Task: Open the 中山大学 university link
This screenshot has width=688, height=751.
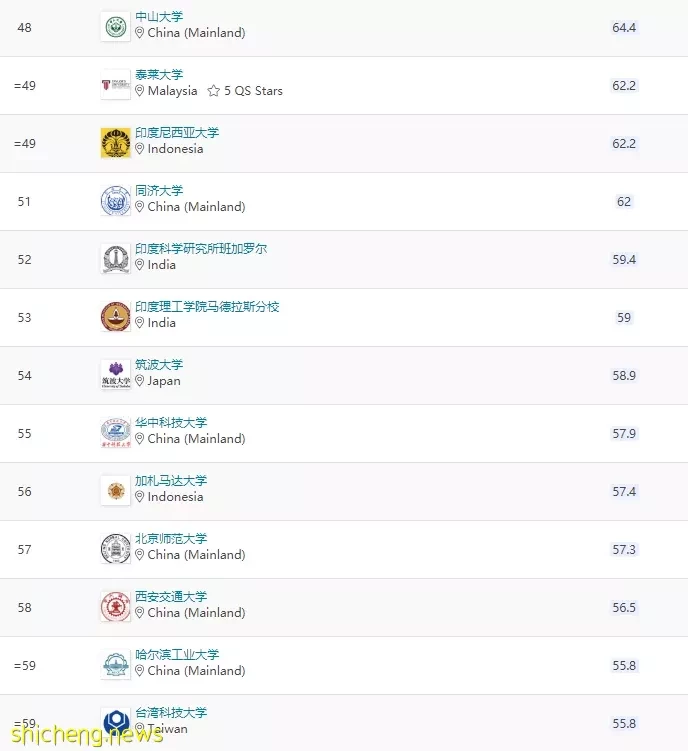Action: coord(159,17)
